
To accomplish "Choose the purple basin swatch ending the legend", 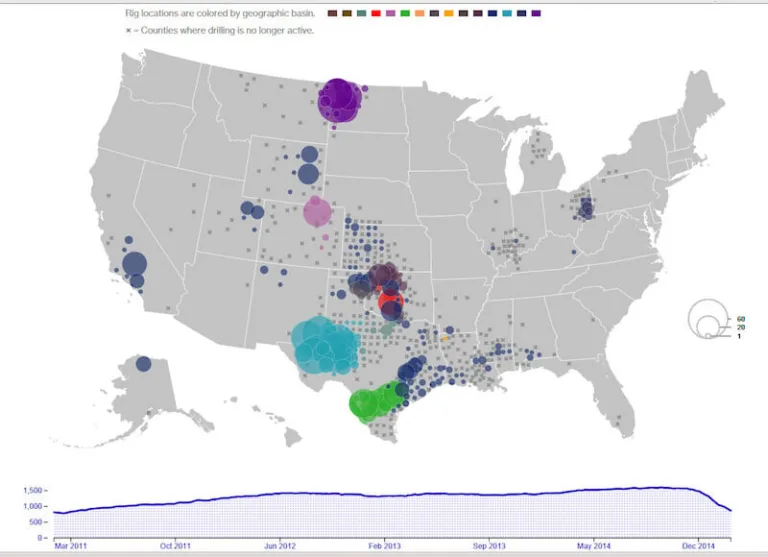I will [x=536, y=13].
